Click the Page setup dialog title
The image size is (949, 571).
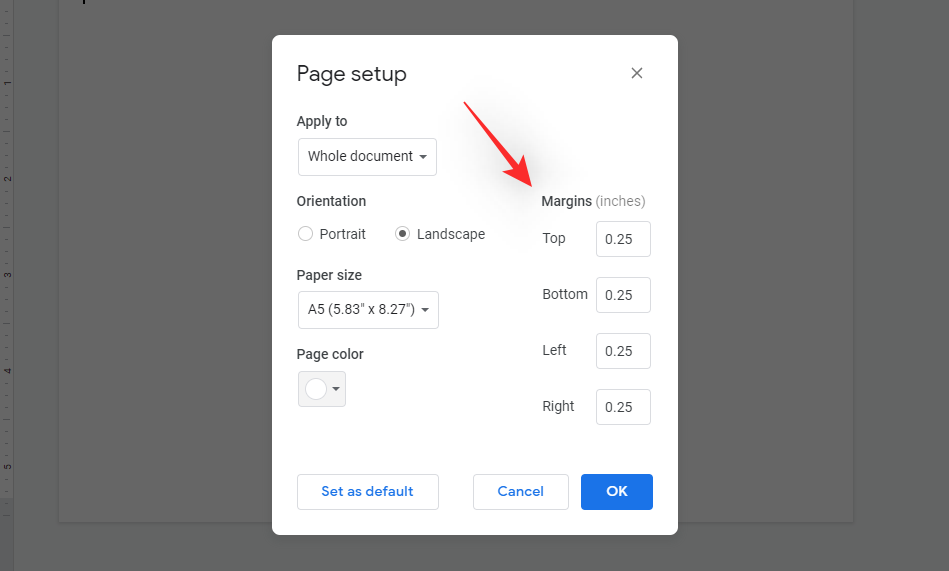(352, 74)
